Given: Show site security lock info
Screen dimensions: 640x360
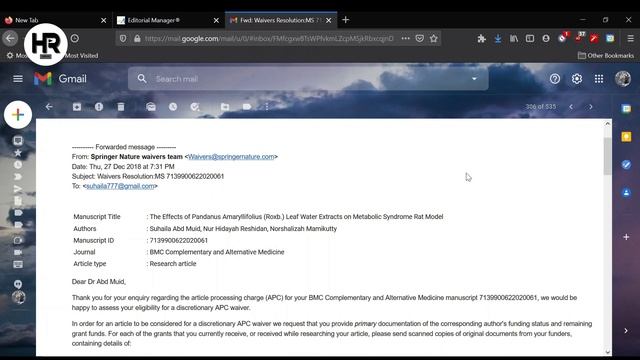Looking at the screenshot, I should click(x=137, y=38).
